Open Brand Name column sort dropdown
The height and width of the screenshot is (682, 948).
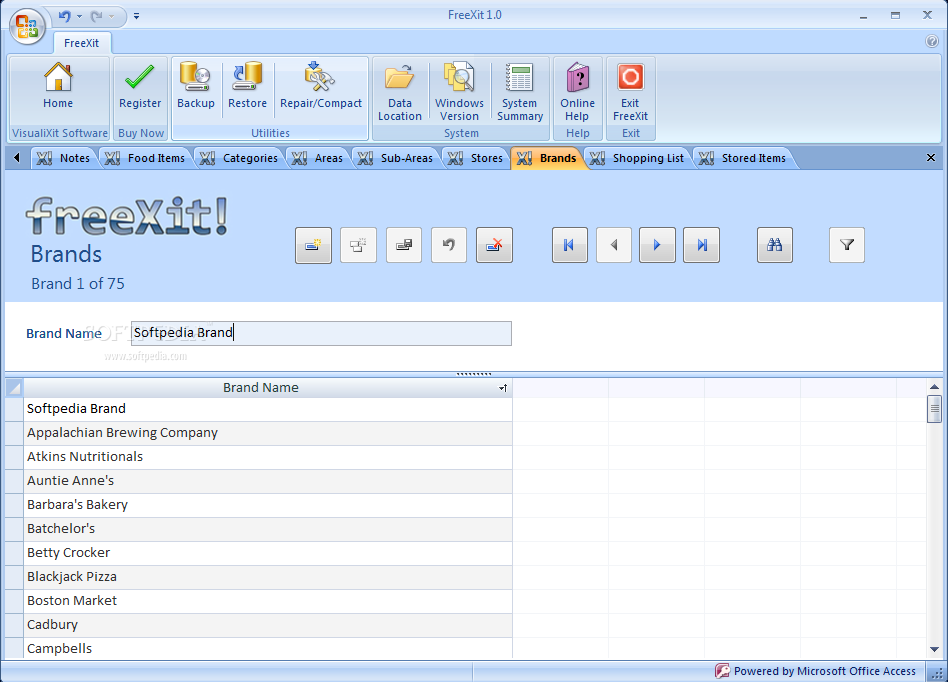click(x=503, y=388)
